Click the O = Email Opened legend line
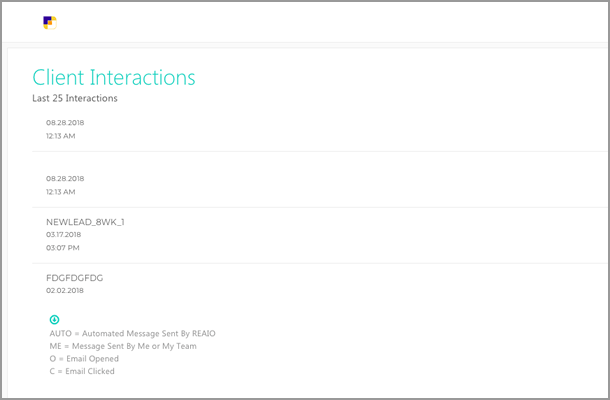 point(84,358)
